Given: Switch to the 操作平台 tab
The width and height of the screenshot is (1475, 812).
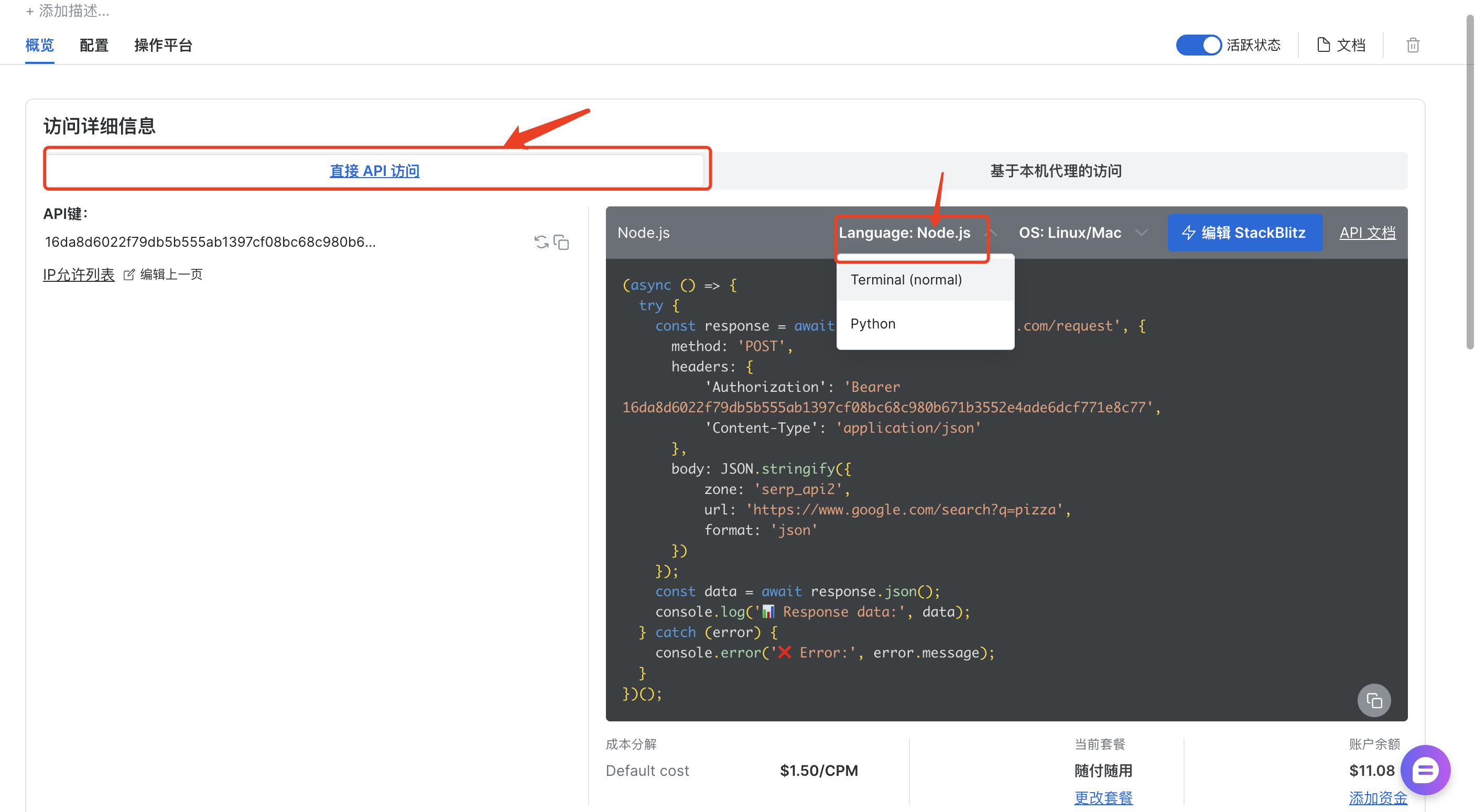Looking at the screenshot, I should point(163,45).
